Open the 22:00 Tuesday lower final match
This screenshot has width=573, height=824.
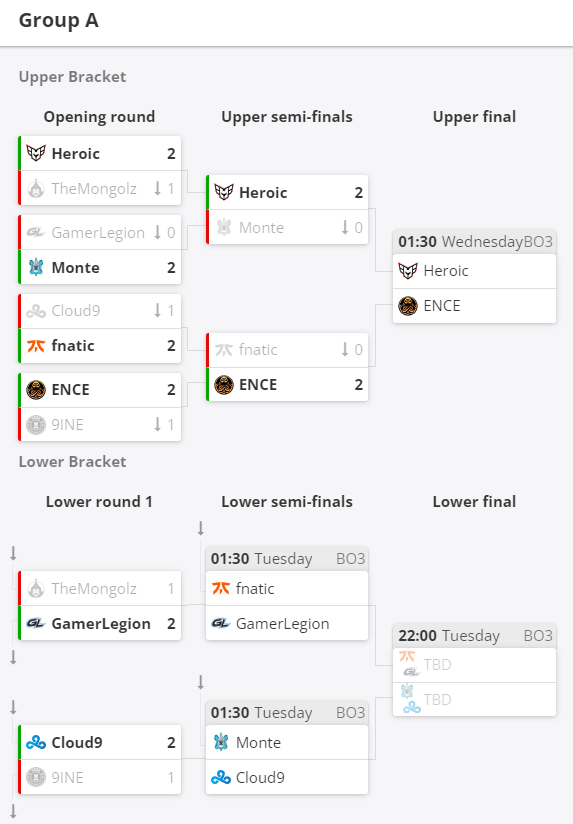474,670
